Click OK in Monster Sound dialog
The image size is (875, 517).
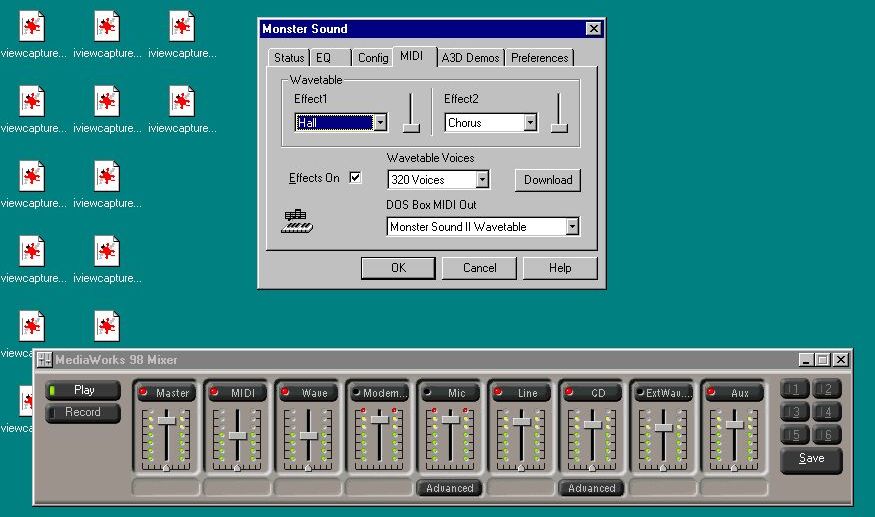[x=398, y=268]
